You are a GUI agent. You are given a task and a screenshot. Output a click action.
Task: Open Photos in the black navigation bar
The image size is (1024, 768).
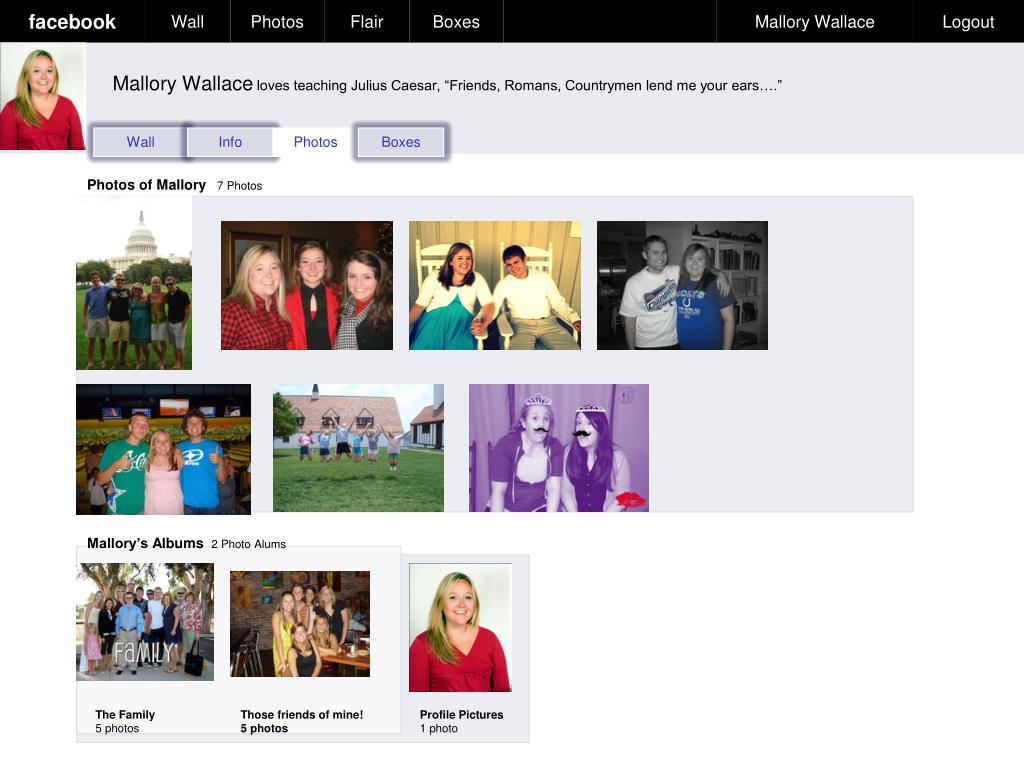[277, 22]
